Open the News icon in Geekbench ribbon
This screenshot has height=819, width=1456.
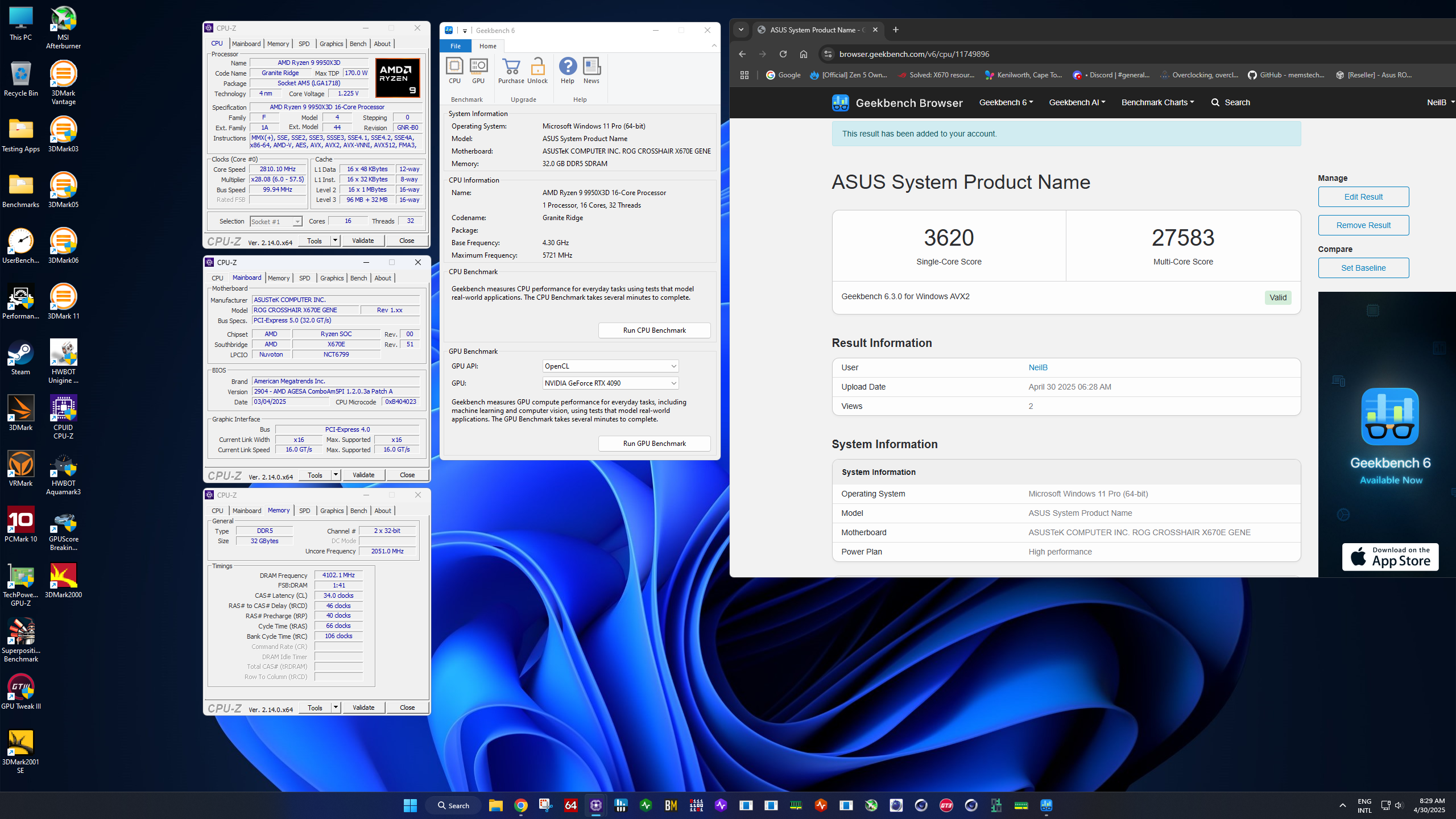click(x=591, y=71)
